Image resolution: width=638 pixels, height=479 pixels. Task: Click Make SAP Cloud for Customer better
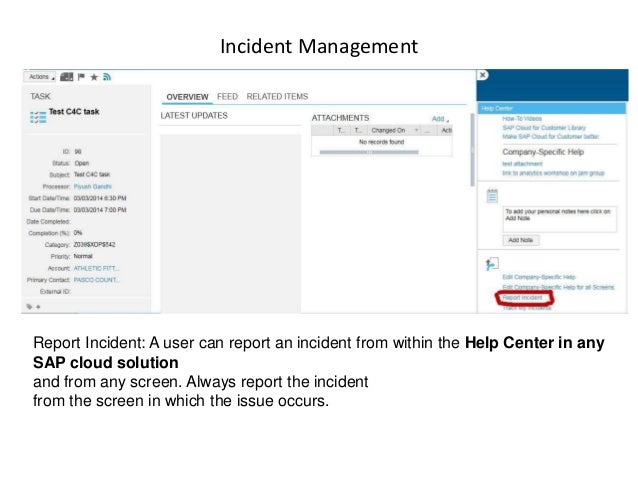(551, 136)
